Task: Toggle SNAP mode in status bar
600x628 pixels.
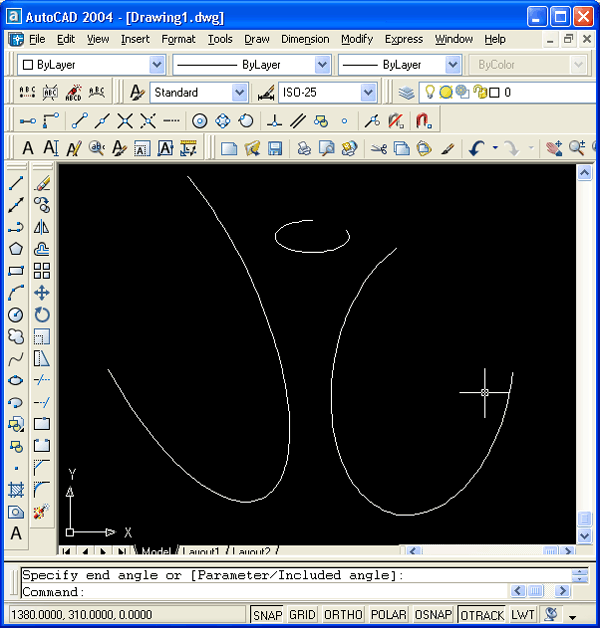Action: [x=267, y=615]
